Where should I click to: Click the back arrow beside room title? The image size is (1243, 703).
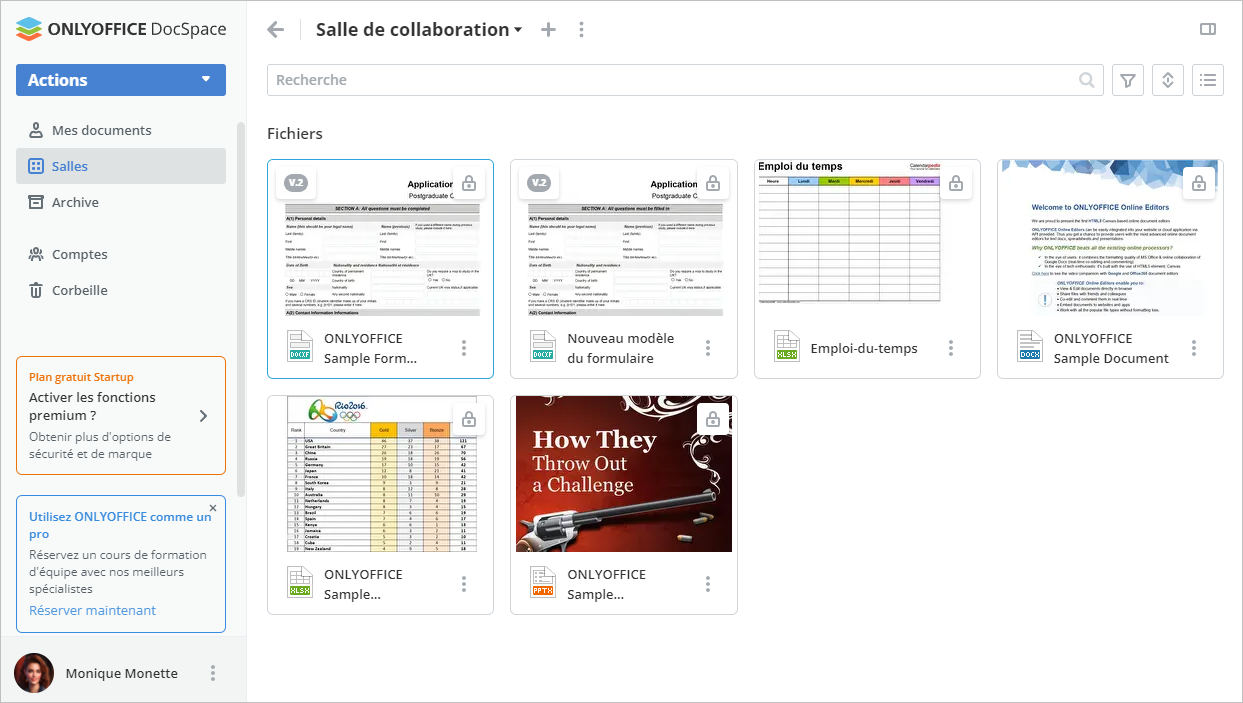[x=276, y=30]
